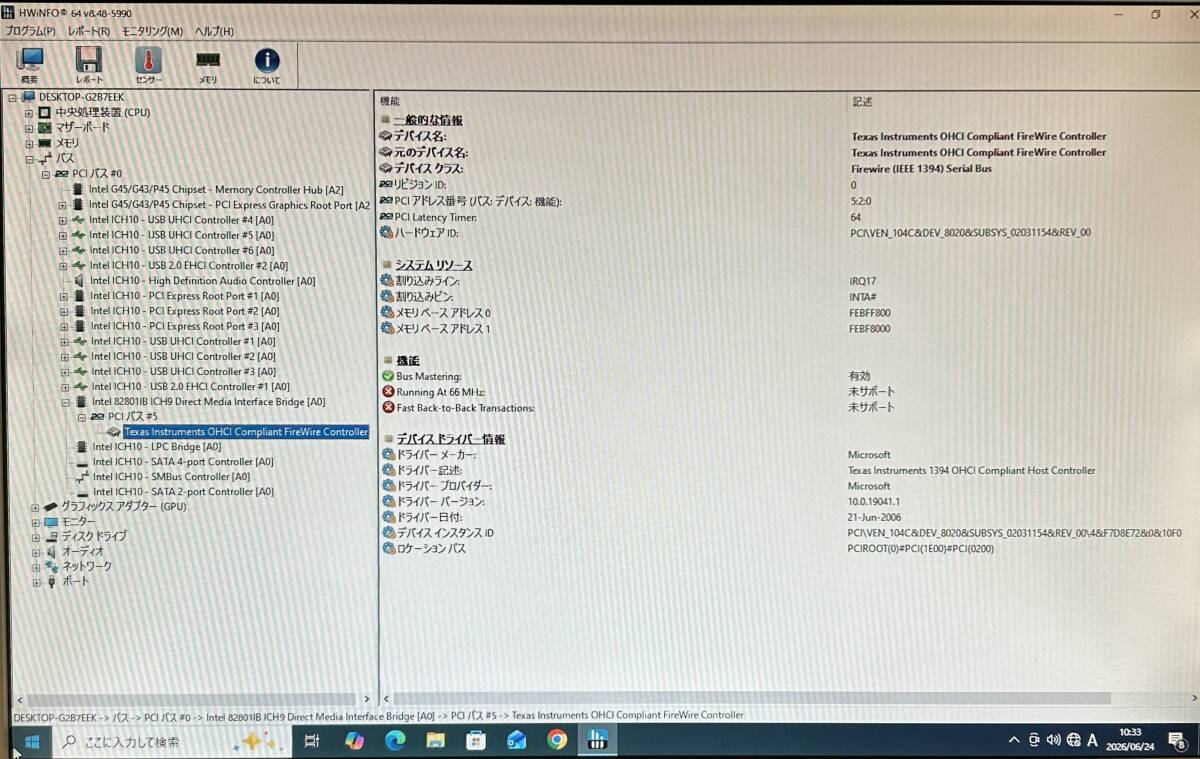1200x759 pixels.
Task: Open the Summary (概要) toolbar icon
Action: [30, 65]
